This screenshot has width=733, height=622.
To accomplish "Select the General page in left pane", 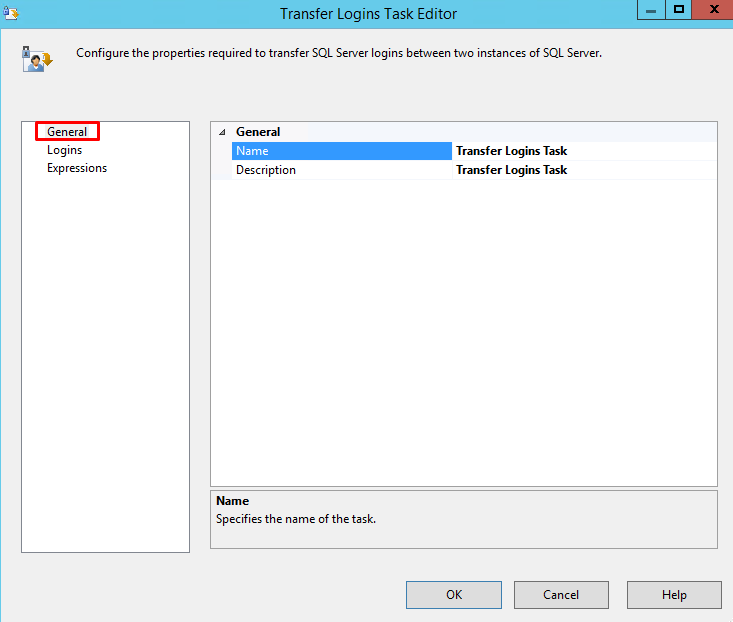I will click(x=67, y=132).
